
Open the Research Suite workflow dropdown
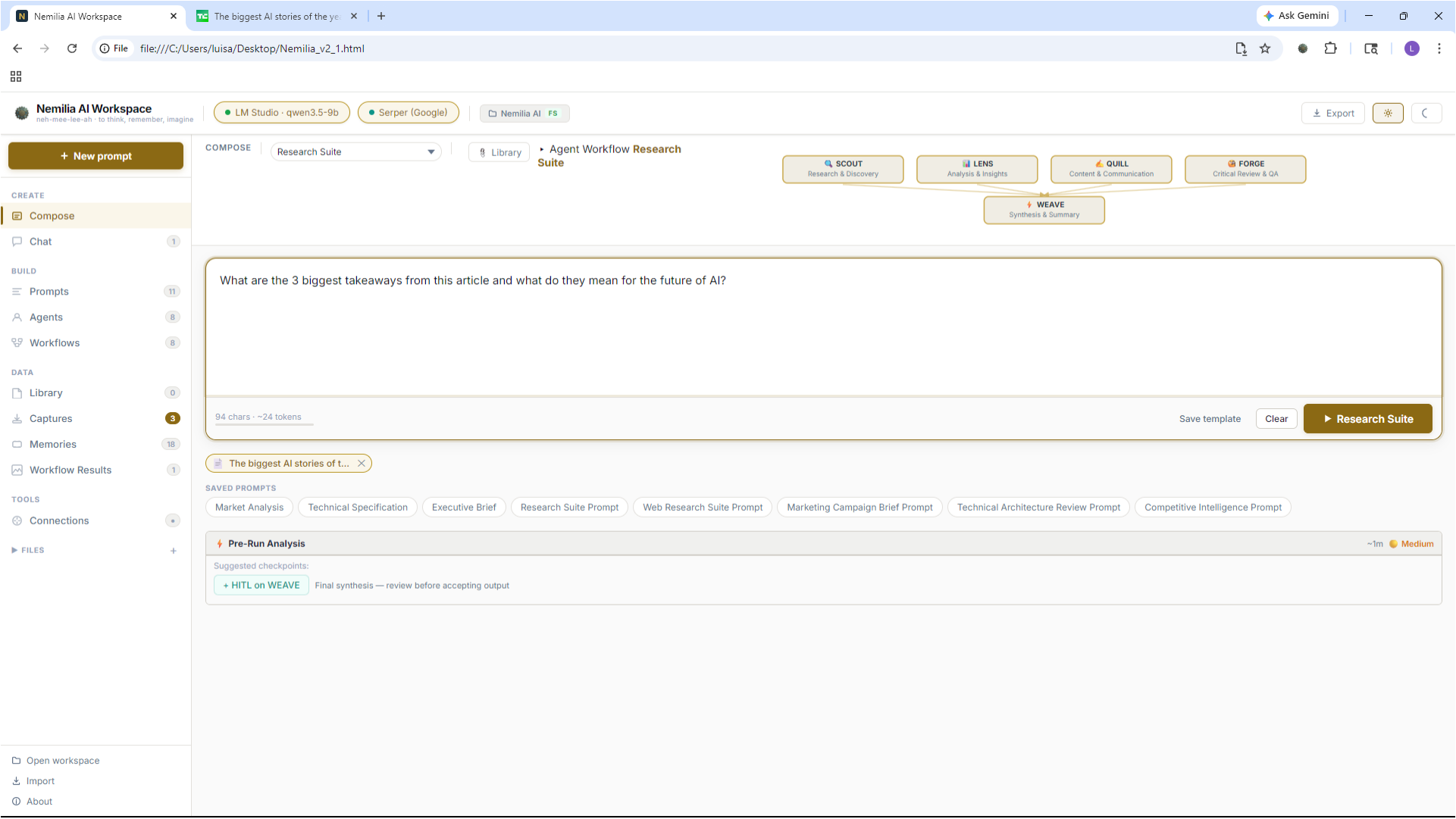[355, 152]
